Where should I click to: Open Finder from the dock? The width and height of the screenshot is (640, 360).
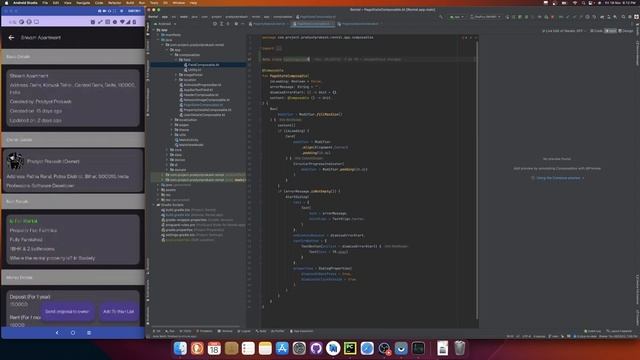click(180, 348)
